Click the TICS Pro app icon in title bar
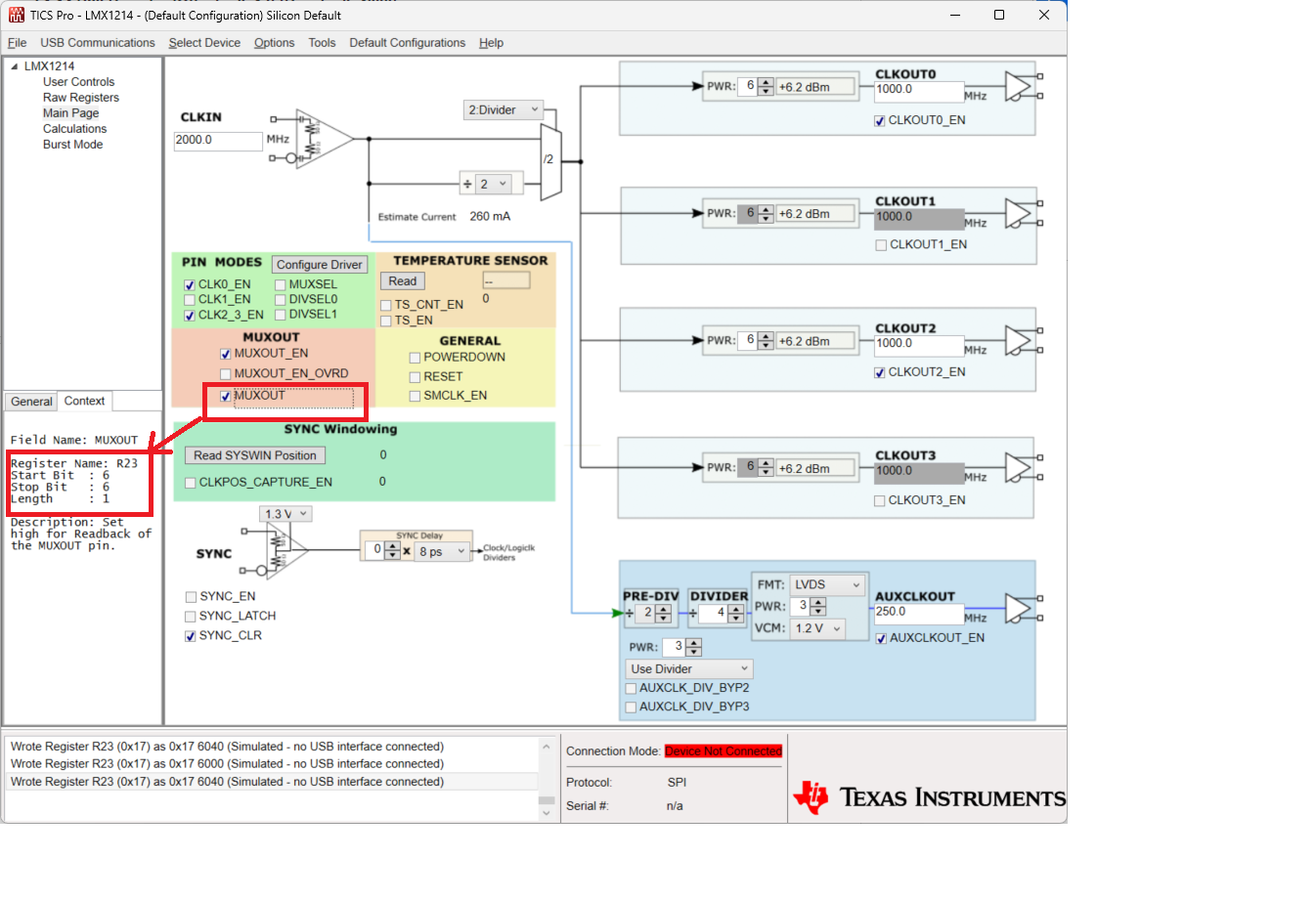 click(x=16, y=15)
